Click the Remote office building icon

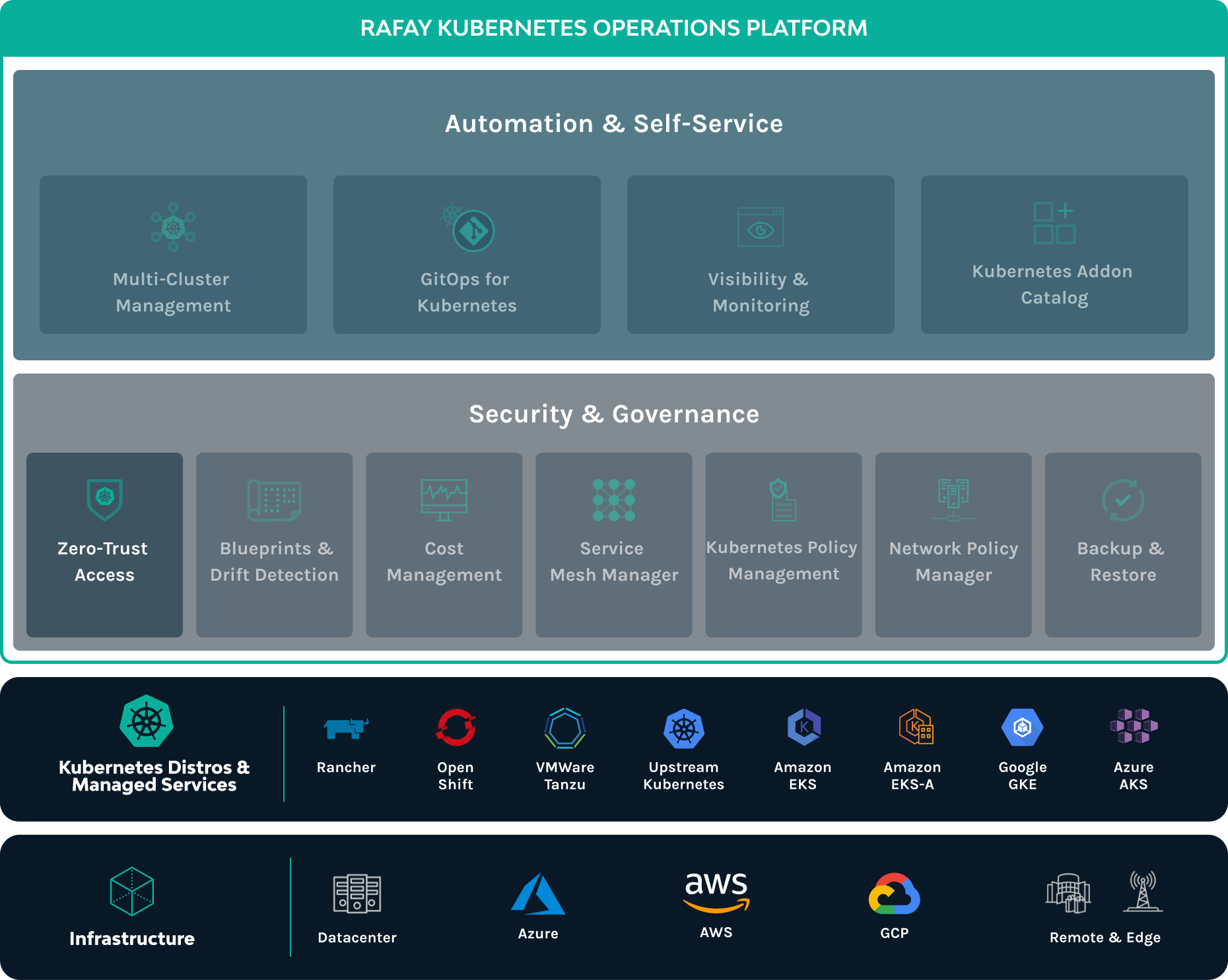(1068, 893)
